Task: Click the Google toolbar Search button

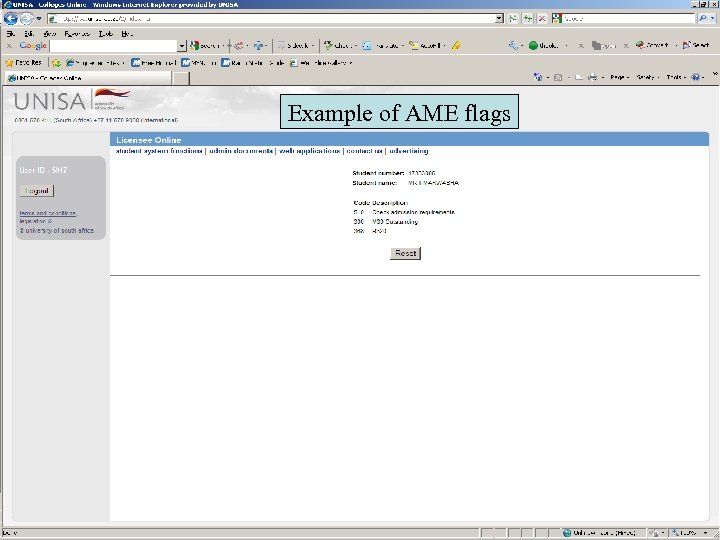Action: click(x=206, y=46)
